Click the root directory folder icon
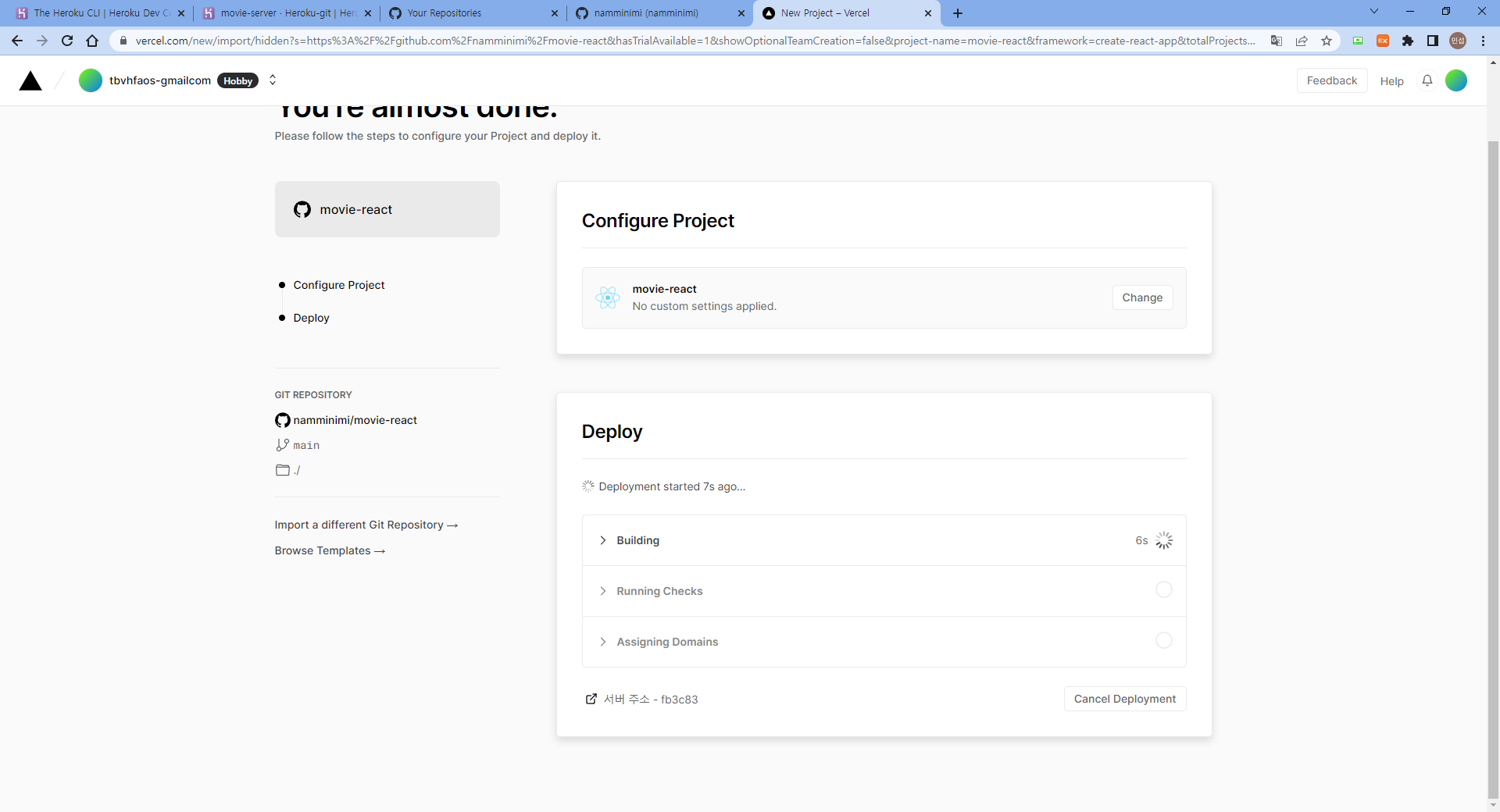Screen dimensions: 1500x812 [x=283, y=470]
